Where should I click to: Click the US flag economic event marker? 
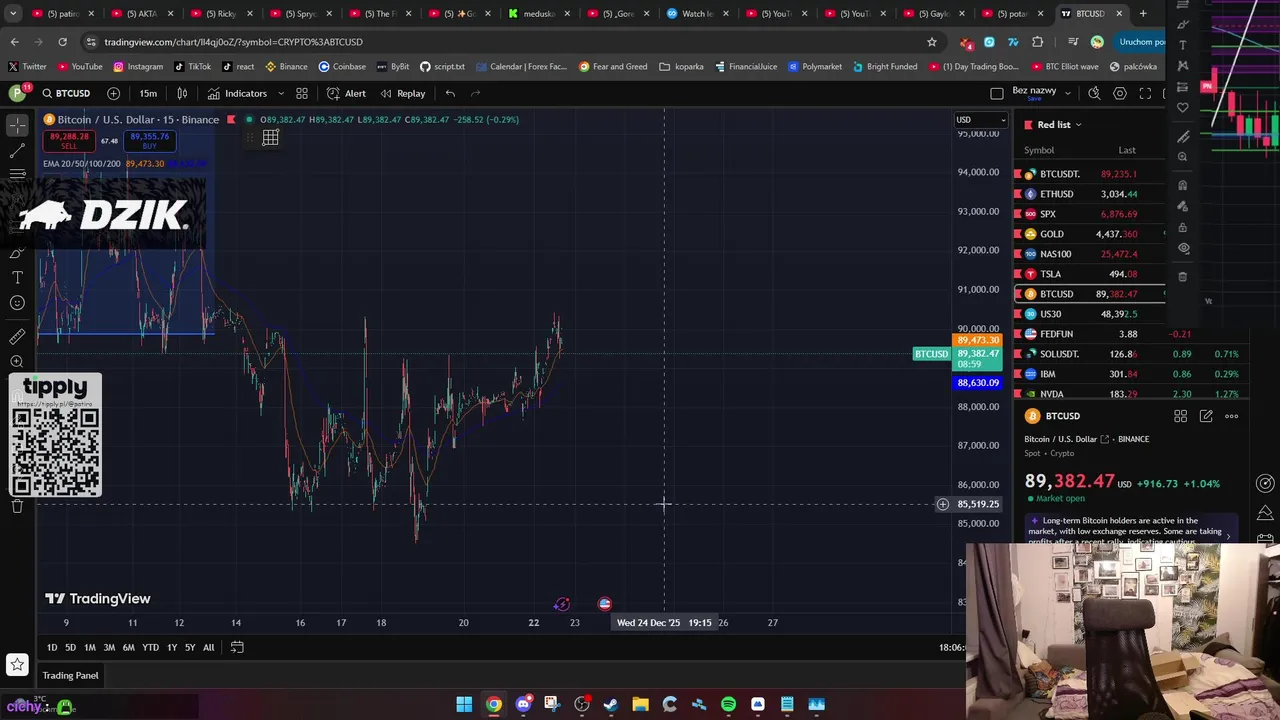pyautogui.click(x=604, y=604)
